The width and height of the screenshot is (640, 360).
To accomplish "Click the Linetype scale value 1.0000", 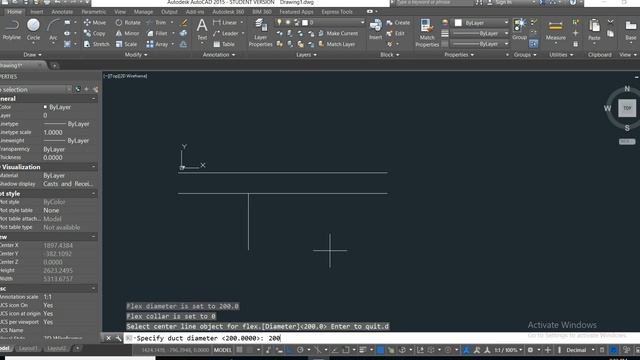I will tap(53, 132).
